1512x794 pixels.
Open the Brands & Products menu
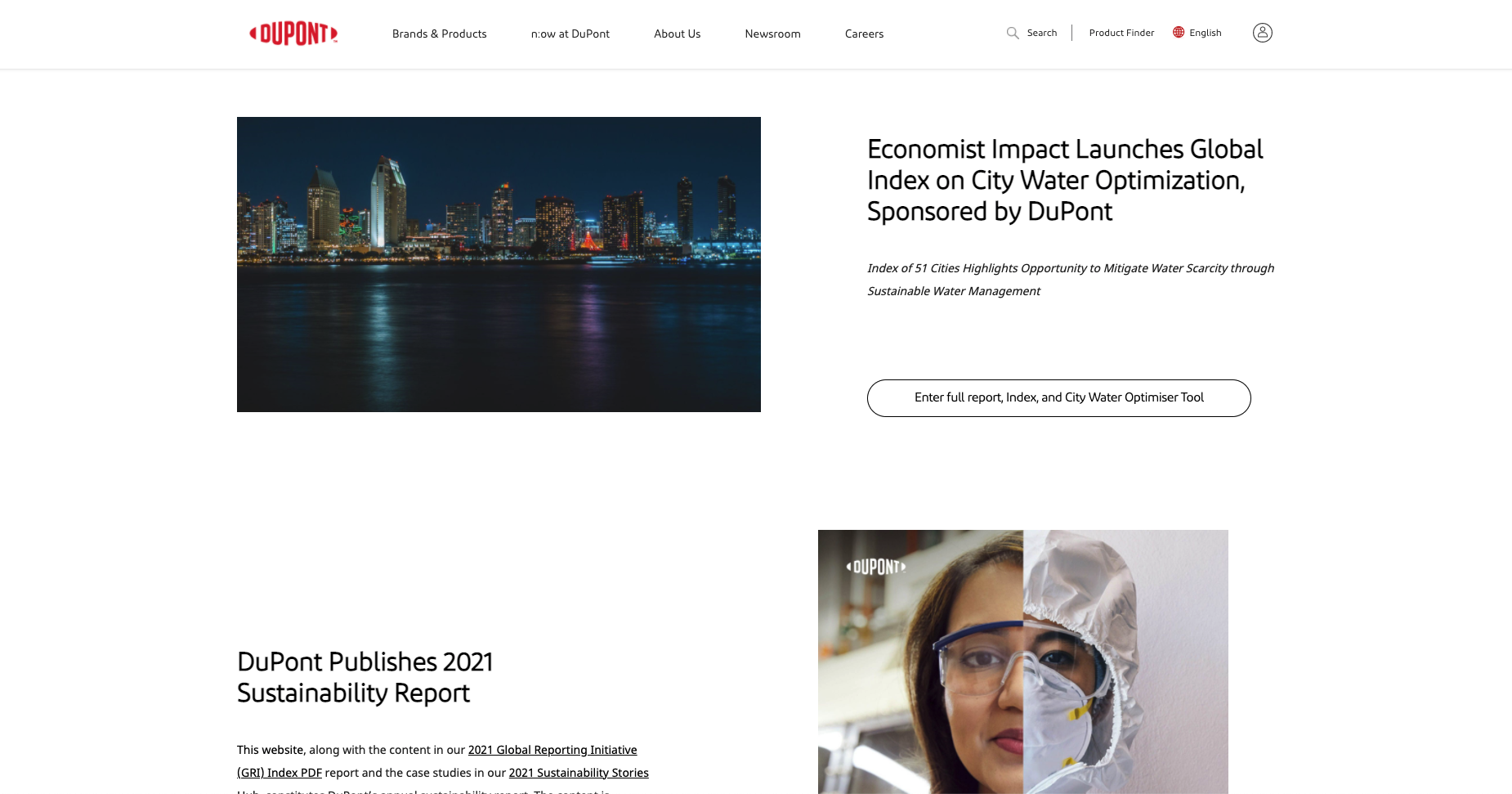[x=440, y=34]
